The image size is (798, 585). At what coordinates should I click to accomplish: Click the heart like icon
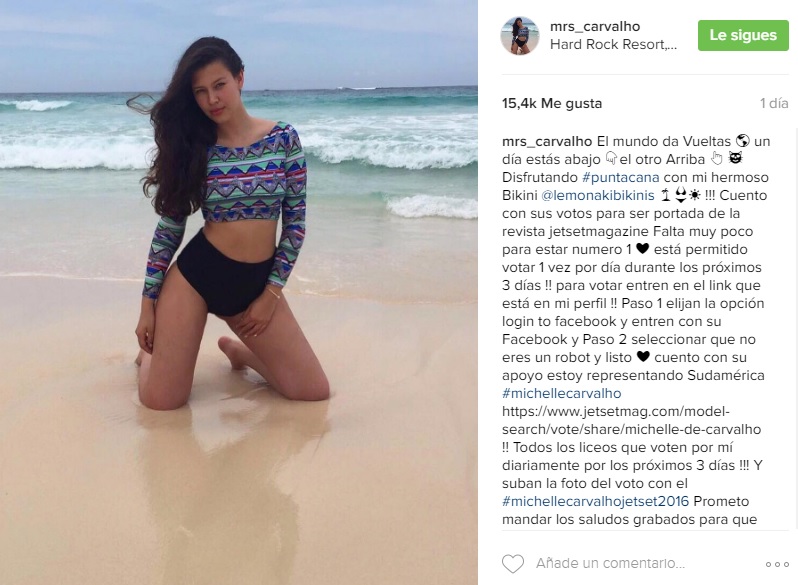pyautogui.click(x=512, y=564)
